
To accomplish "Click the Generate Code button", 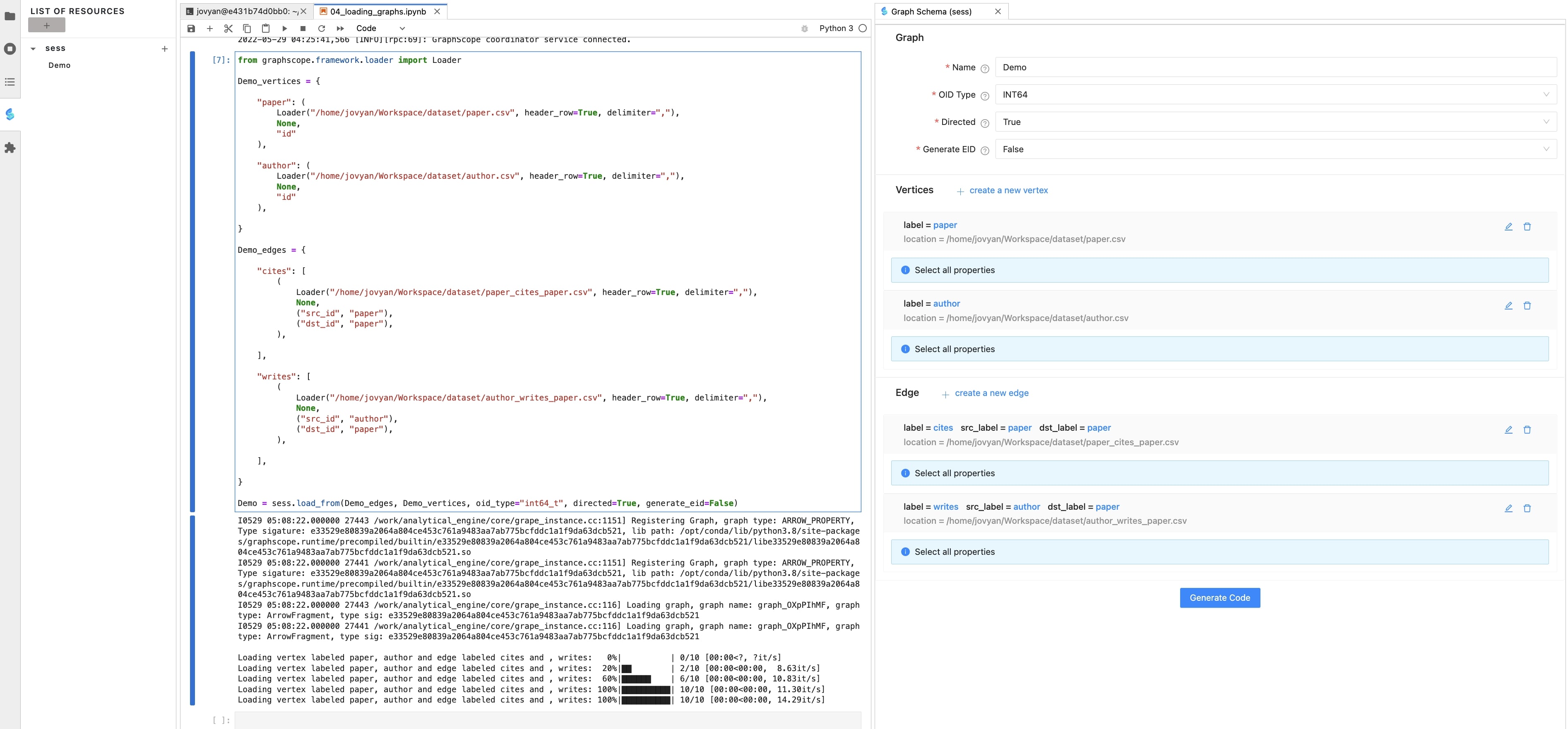I will tap(1219, 597).
